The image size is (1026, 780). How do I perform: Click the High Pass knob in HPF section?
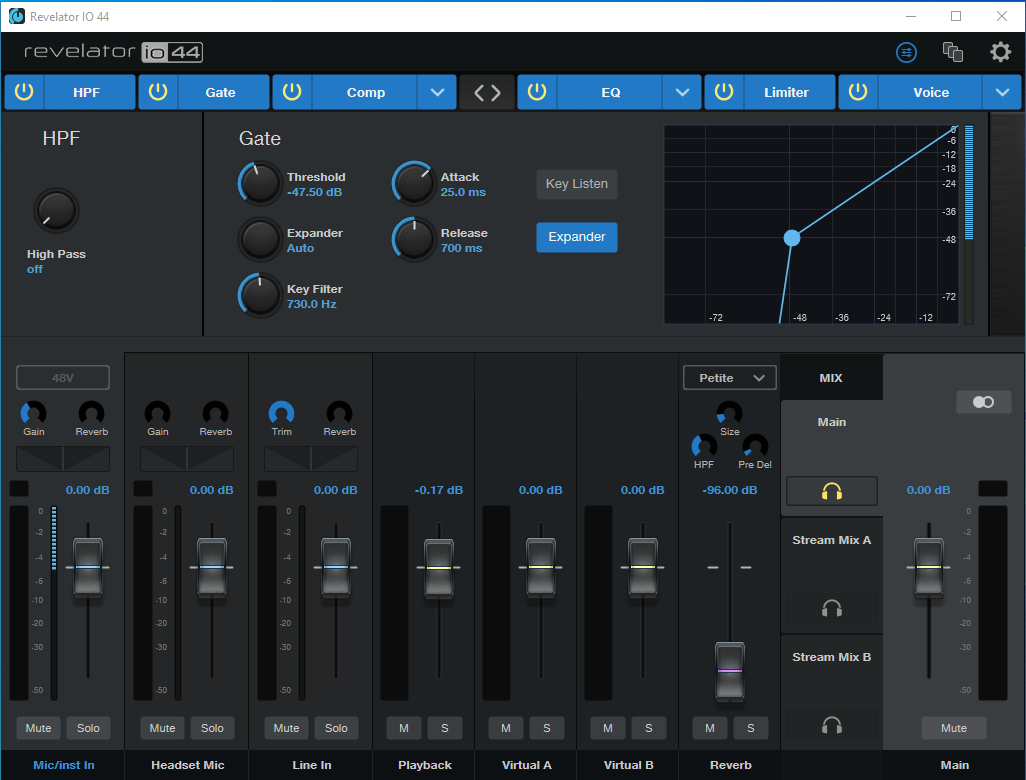click(x=55, y=209)
